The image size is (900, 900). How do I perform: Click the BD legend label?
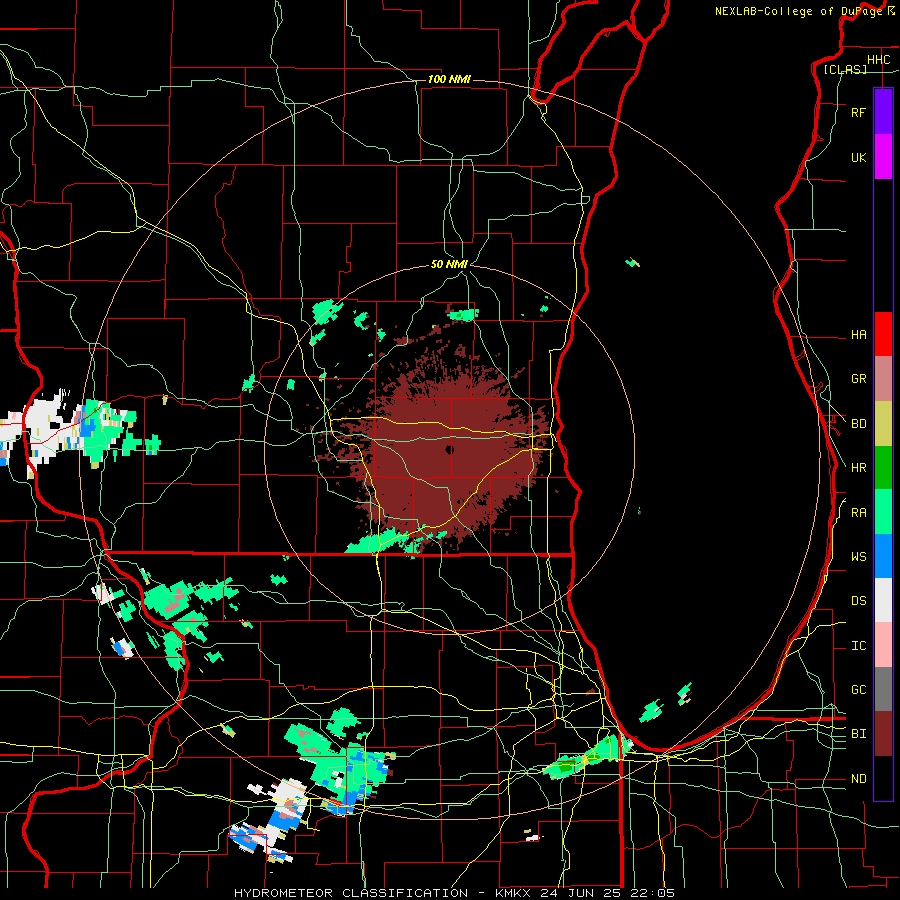click(858, 424)
